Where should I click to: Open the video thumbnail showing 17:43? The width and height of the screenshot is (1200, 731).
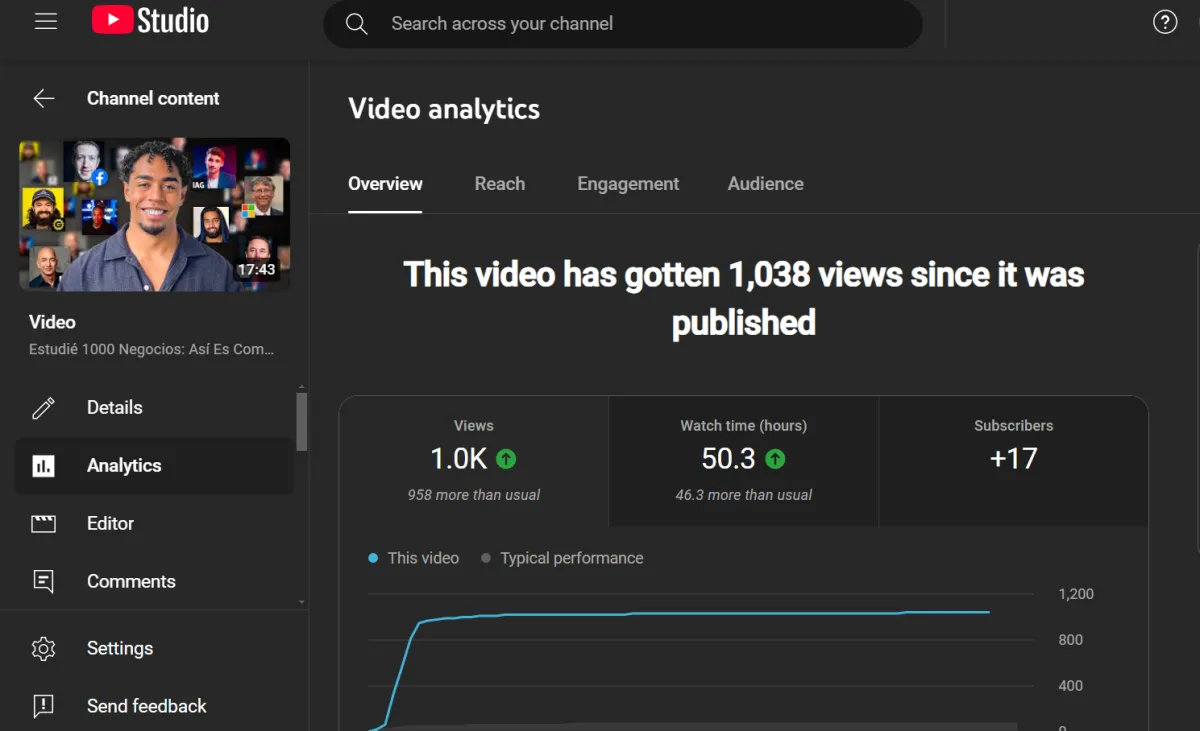[x=155, y=214]
